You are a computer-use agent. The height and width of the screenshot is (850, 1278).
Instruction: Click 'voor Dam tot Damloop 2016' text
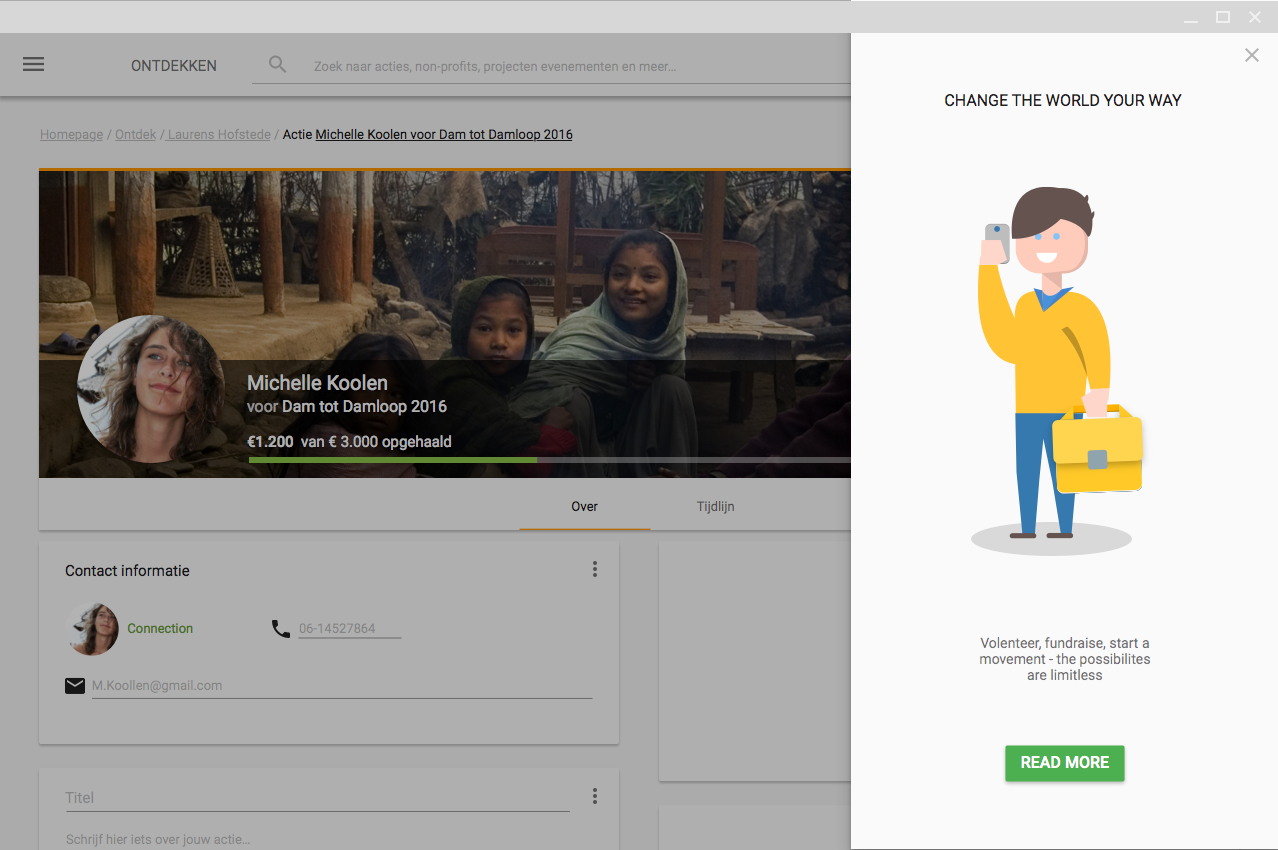347,407
